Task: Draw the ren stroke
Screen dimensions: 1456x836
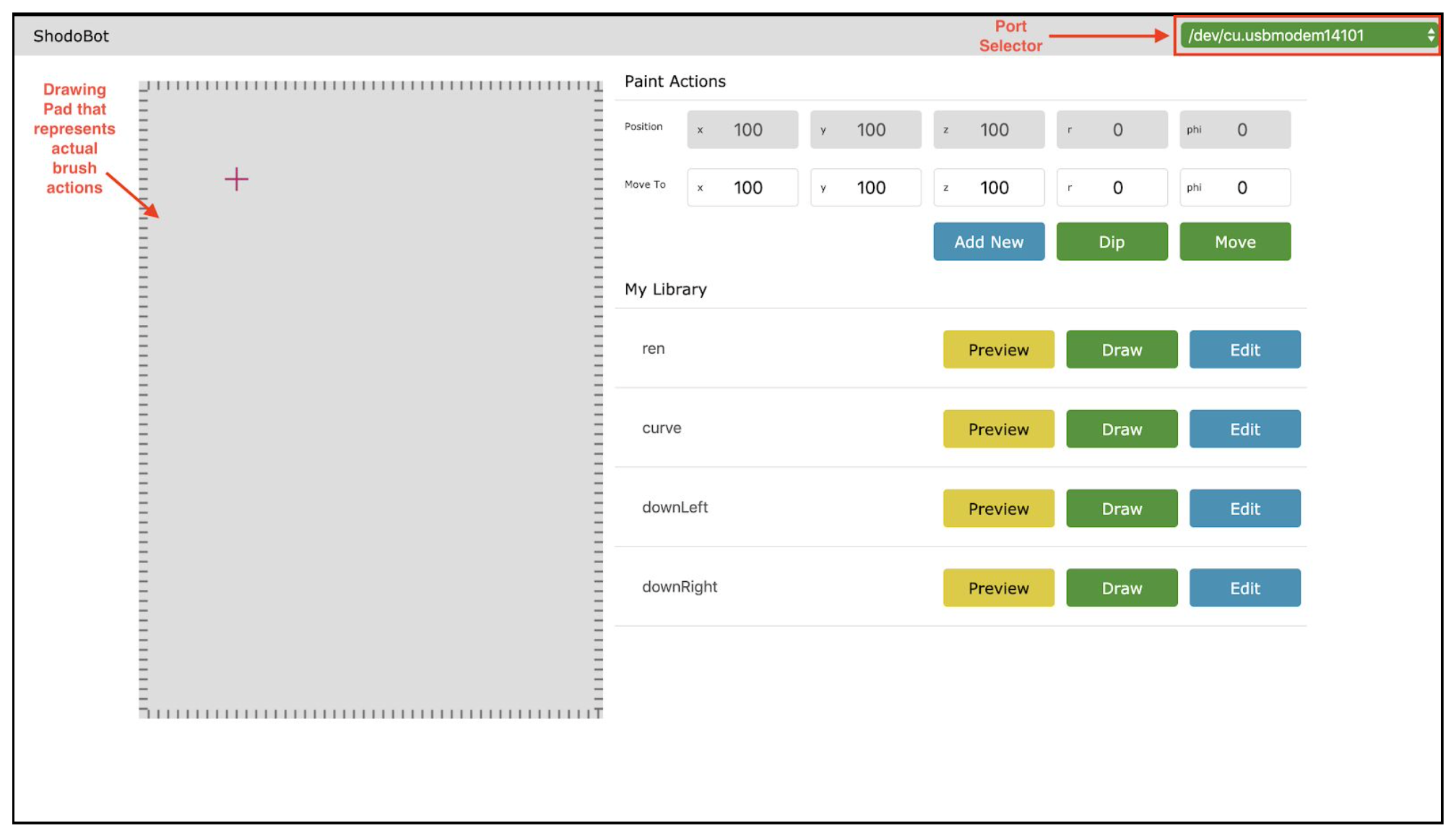Action: [1121, 349]
